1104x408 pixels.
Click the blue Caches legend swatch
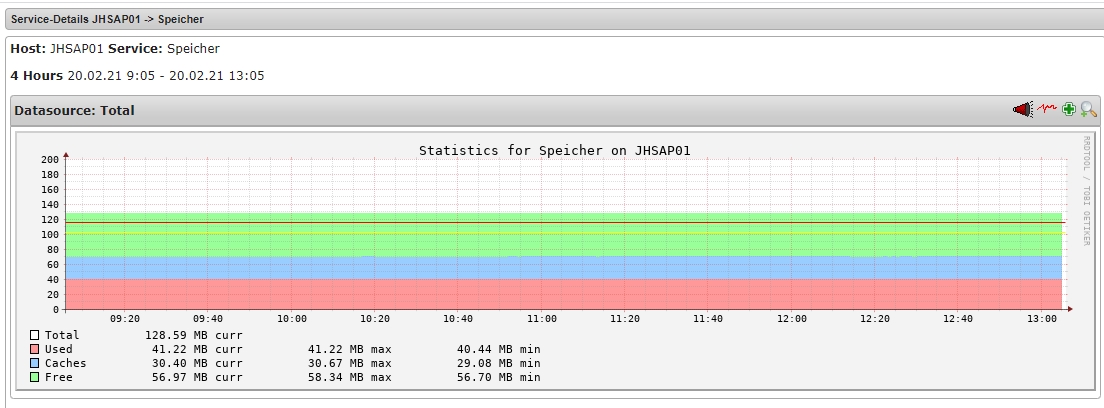coord(35,363)
